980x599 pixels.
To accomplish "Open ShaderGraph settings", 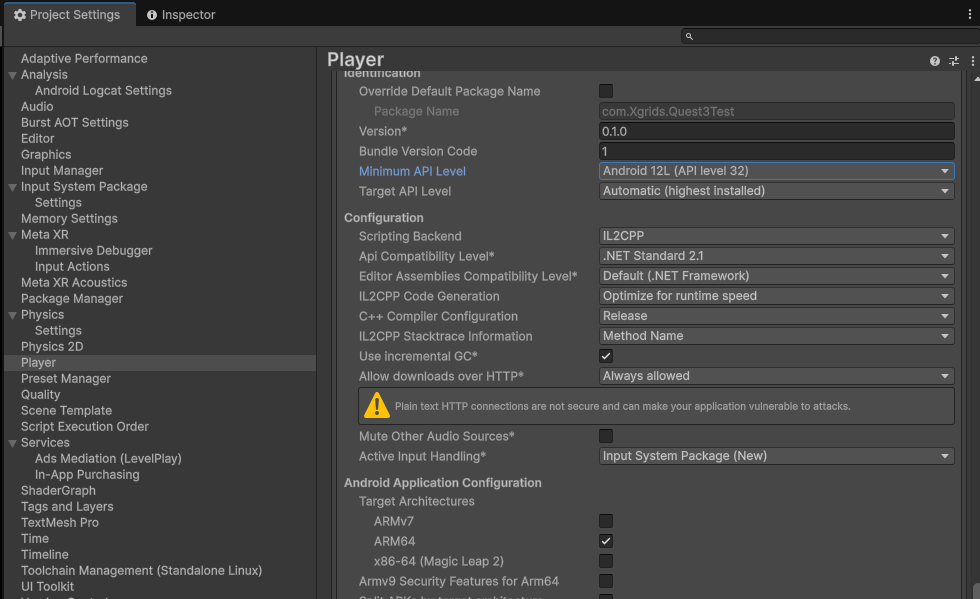I will click(58, 490).
